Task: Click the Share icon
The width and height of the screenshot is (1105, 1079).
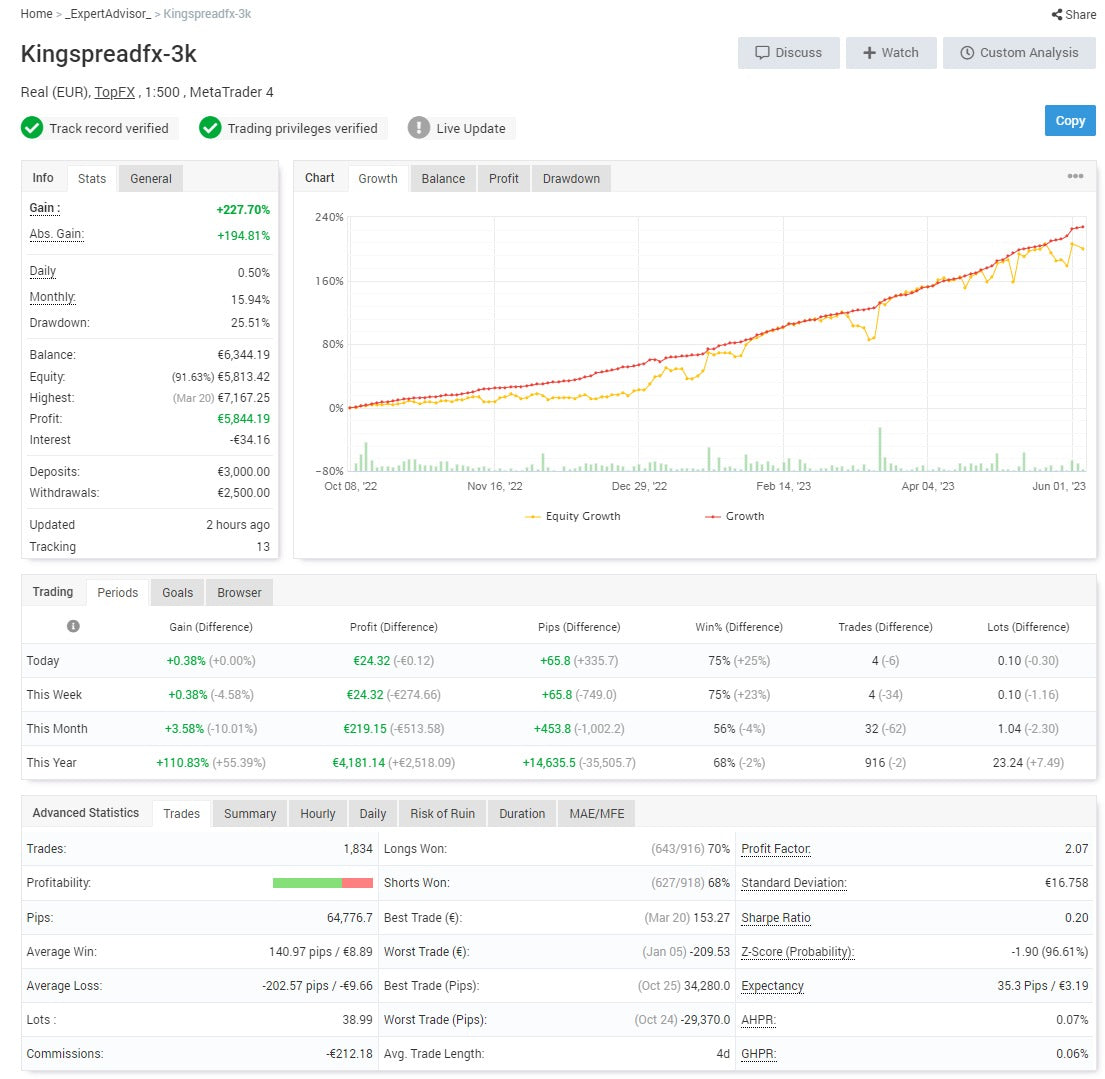Action: (1056, 14)
